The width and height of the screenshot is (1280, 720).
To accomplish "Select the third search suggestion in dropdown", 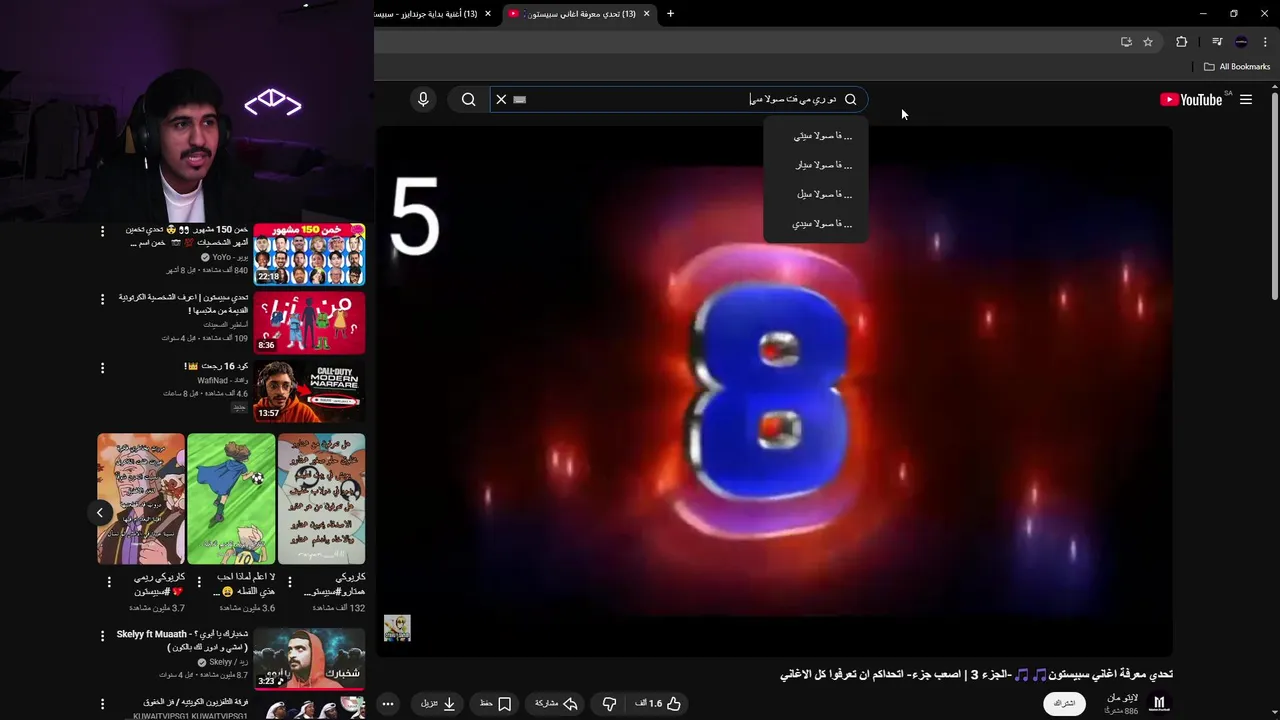I will pos(816,194).
